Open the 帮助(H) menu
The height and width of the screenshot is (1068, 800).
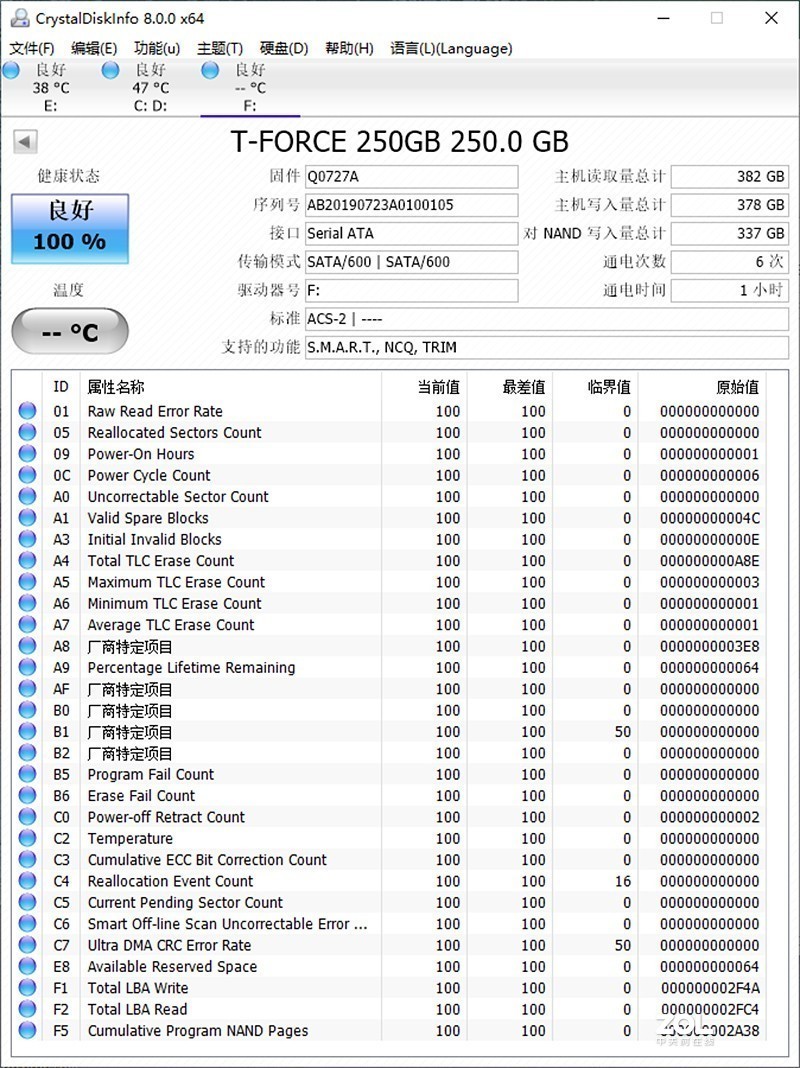tap(349, 47)
